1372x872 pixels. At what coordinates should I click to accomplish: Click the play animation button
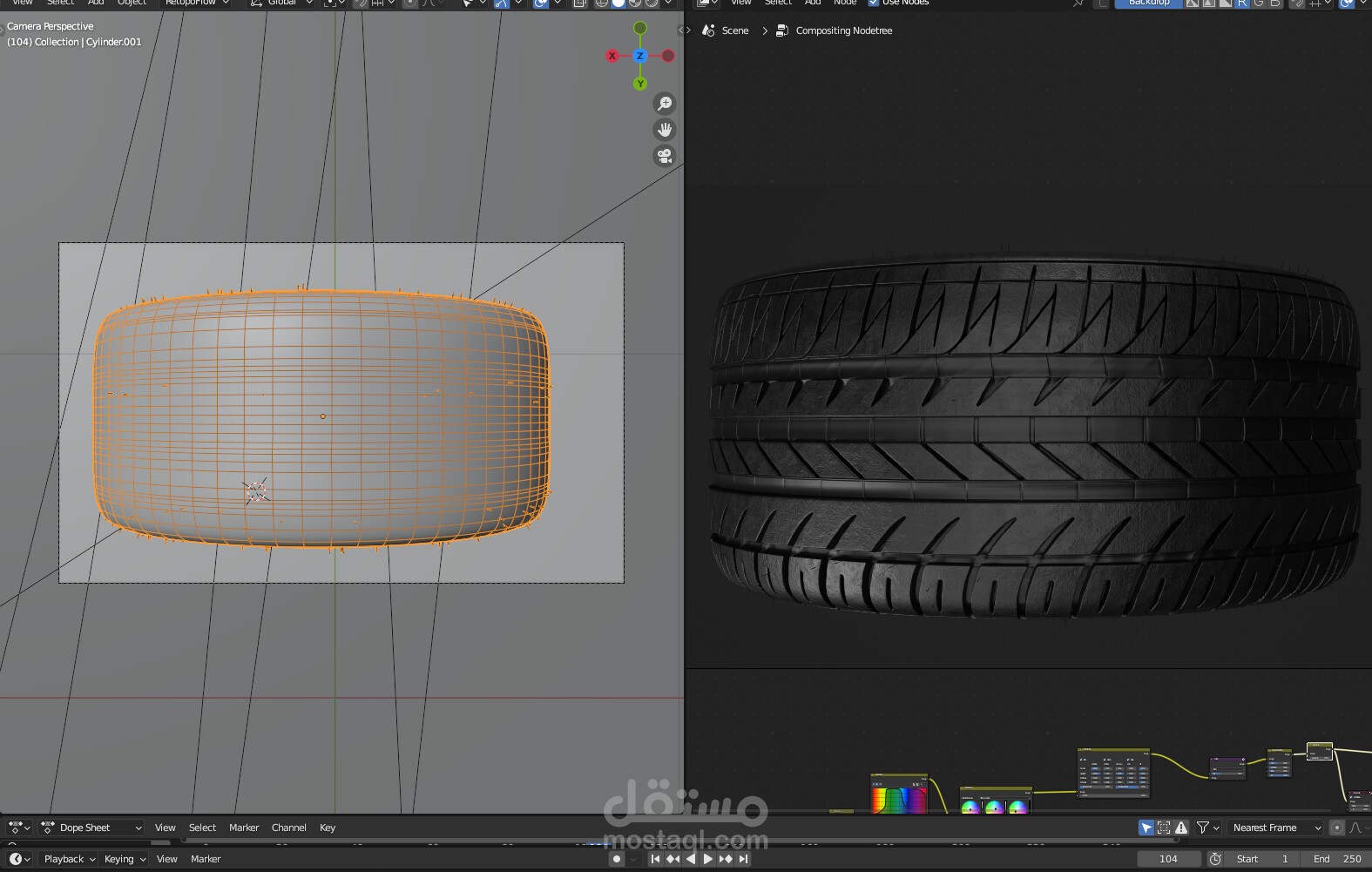[x=707, y=859]
